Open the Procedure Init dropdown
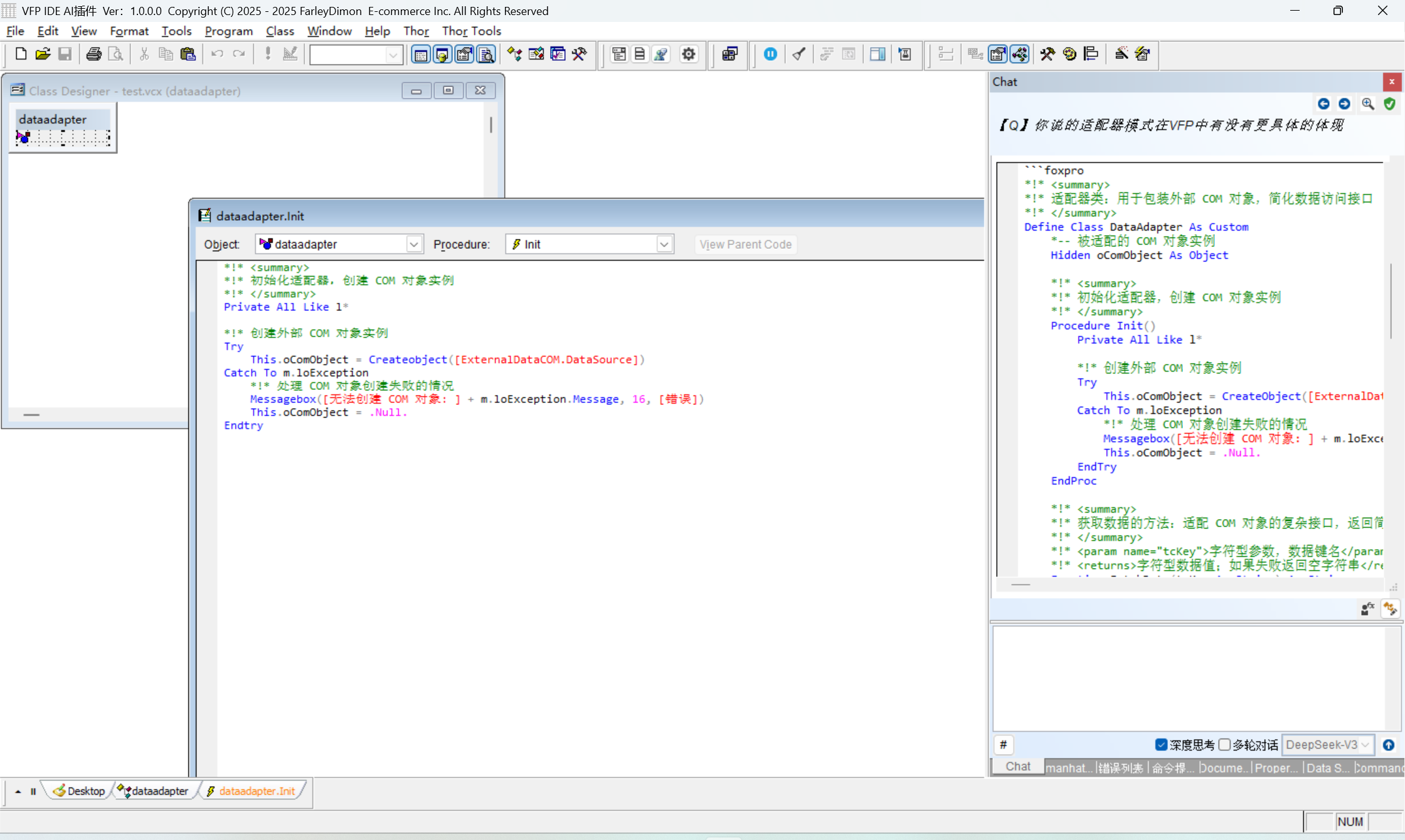Screen dimensions: 1405x840 [664, 244]
